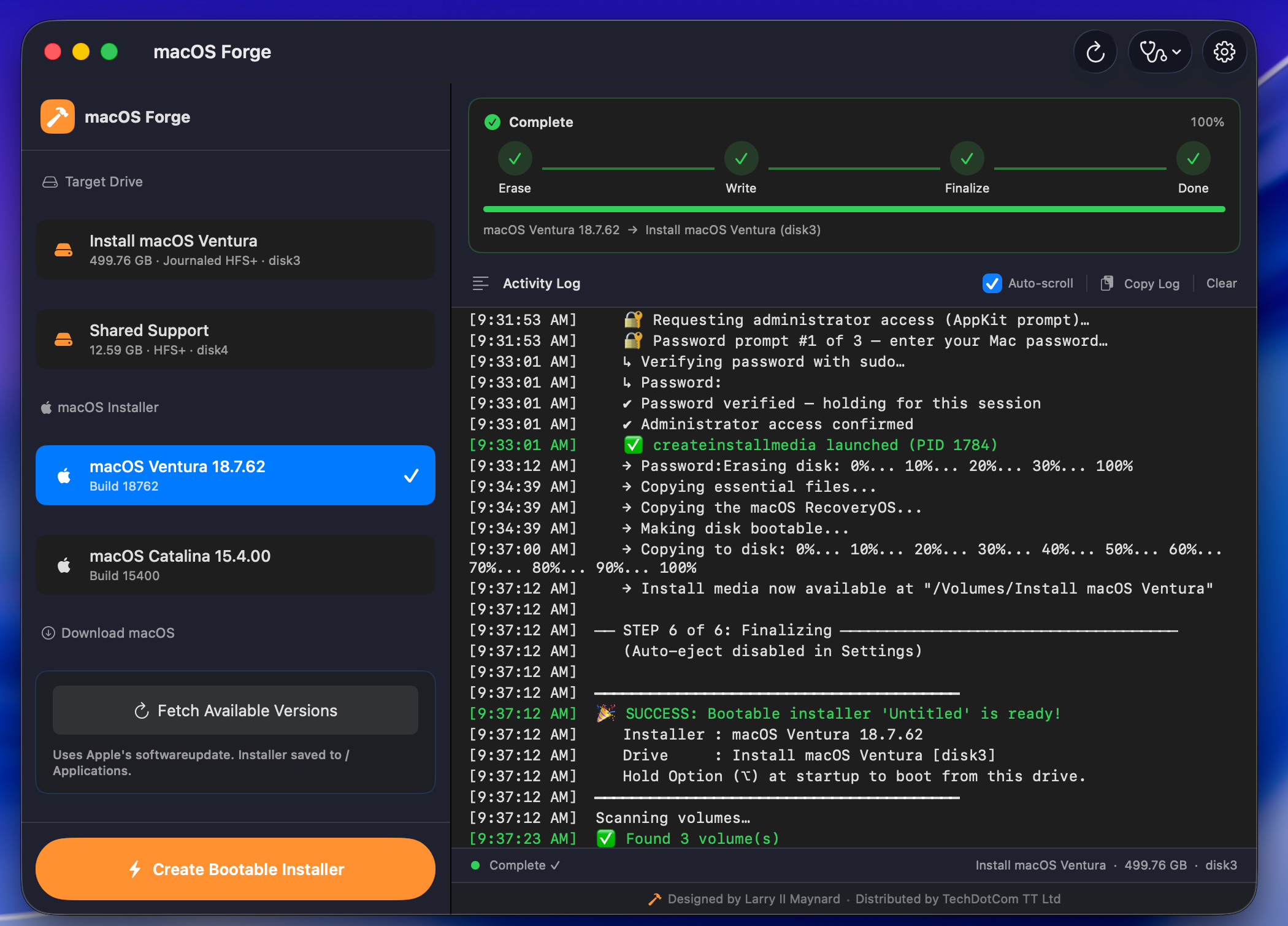Open settings via the gear icon
The width and height of the screenshot is (1288, 926).
(1224, 52)
